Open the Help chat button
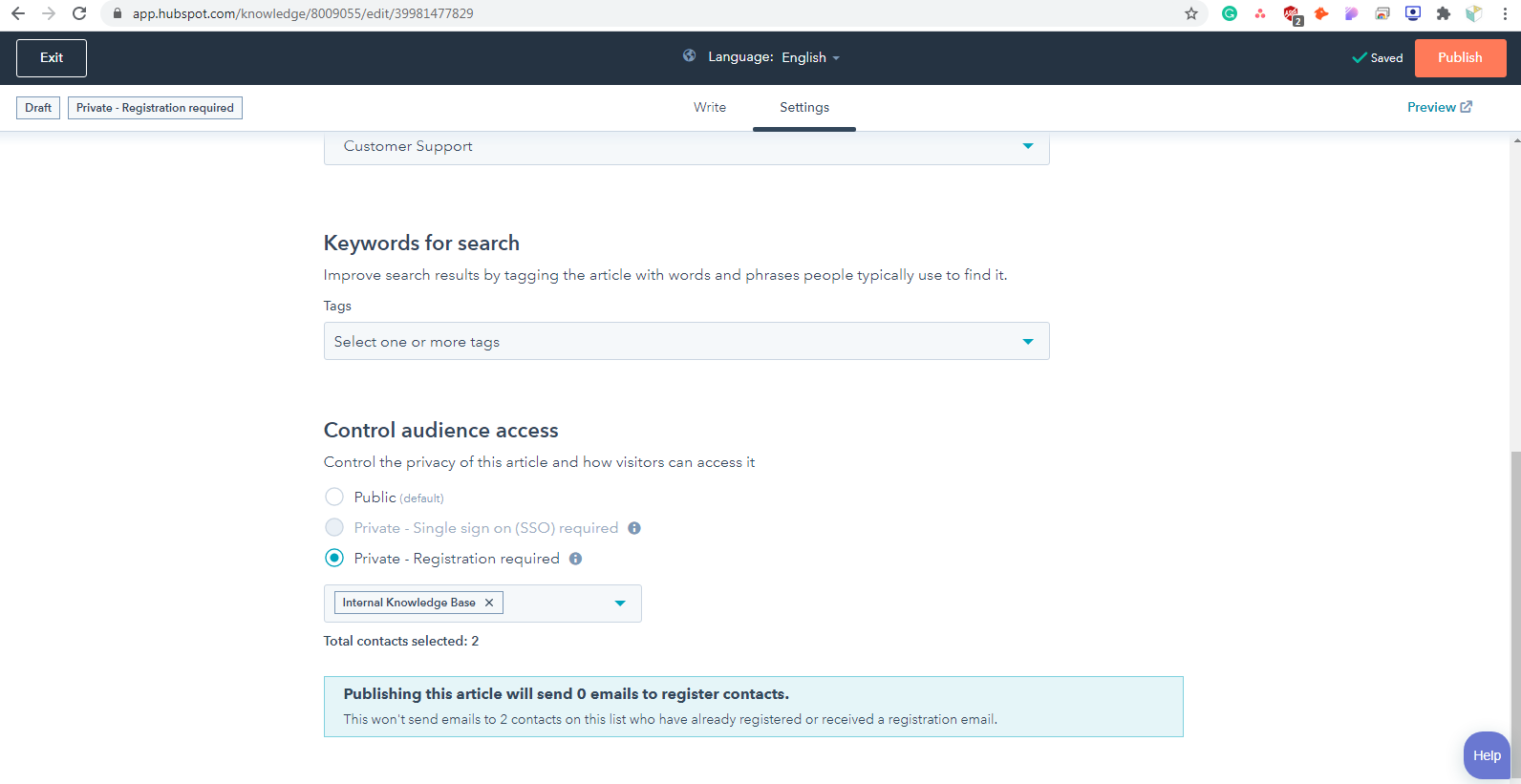Screen dimensions: 1521x784 pyautogui.click(x=1487, y=755)
